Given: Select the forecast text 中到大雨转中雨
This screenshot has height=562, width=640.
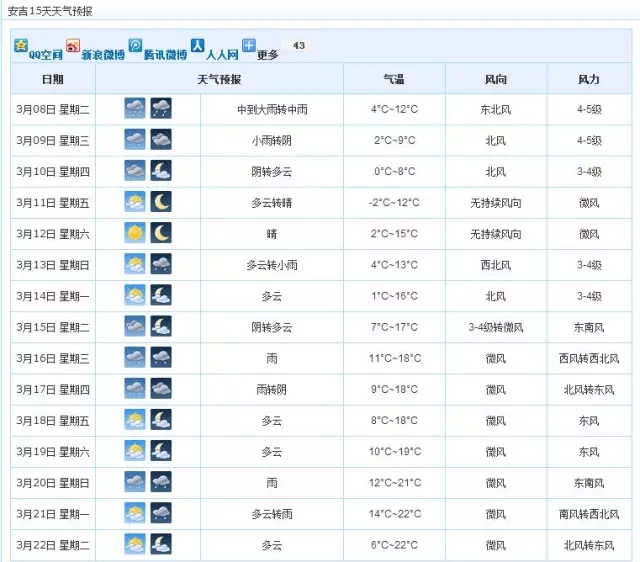Looking at the screenshot, I should pos(272,109).
